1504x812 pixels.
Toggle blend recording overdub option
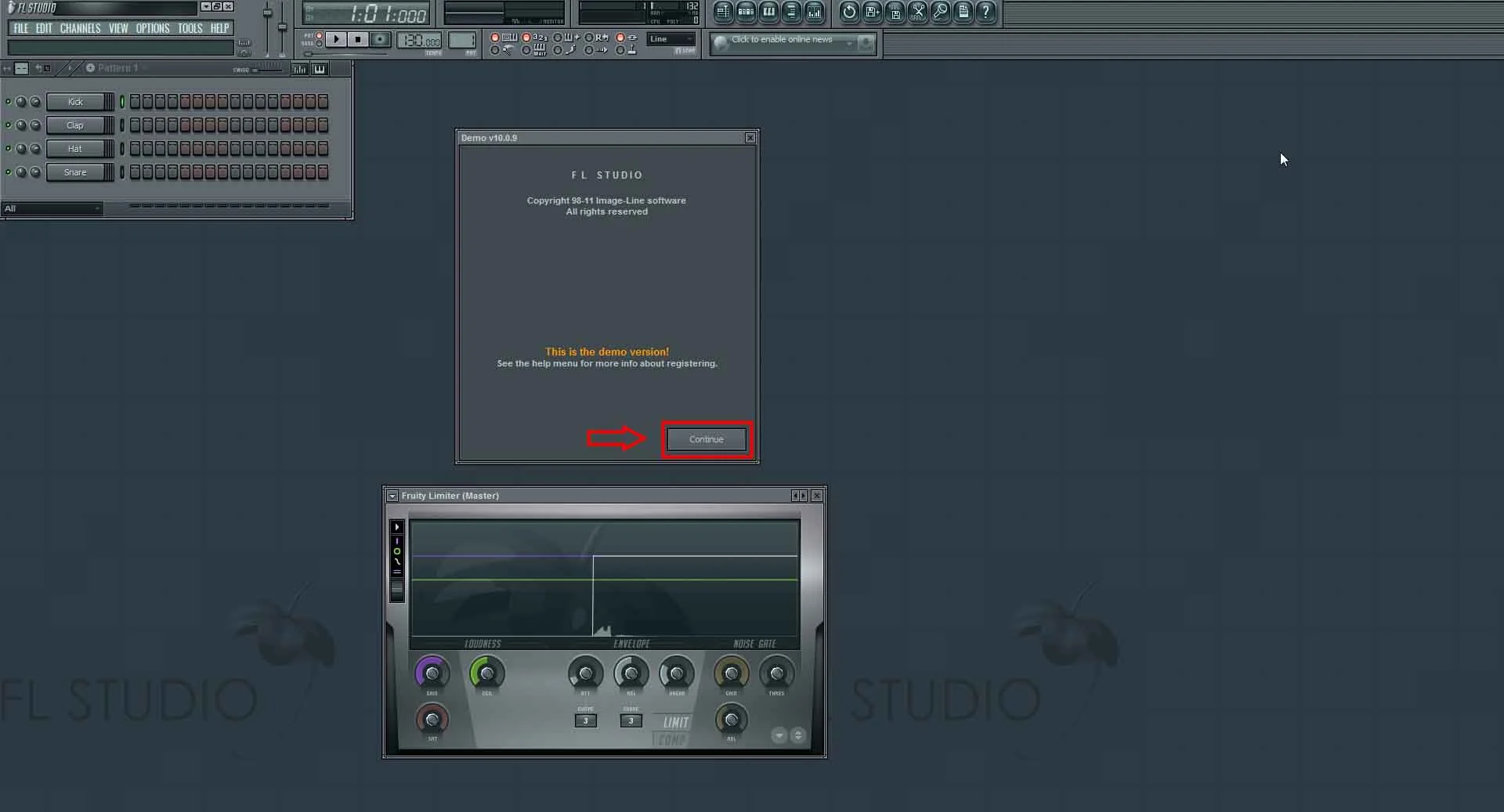click(x=557, y=38)
